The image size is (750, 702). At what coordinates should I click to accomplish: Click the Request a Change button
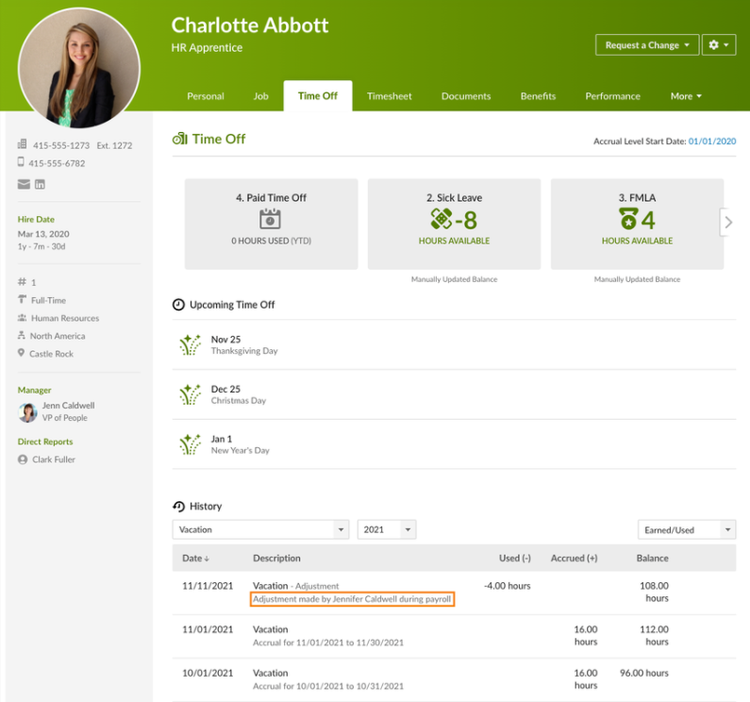coord(646,45)
